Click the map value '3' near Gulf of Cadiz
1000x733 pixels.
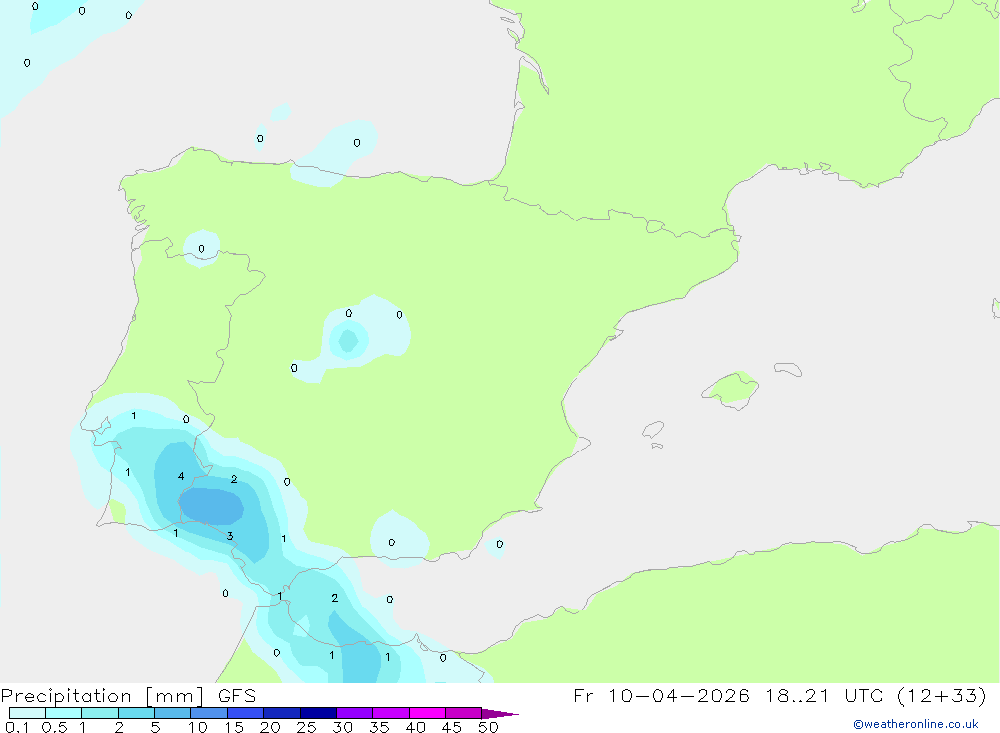pos(230,536)
